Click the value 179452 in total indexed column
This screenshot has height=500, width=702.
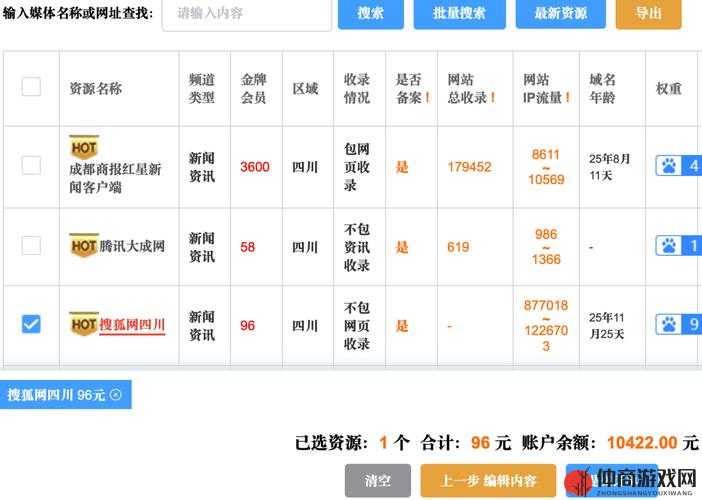(469, 167)
